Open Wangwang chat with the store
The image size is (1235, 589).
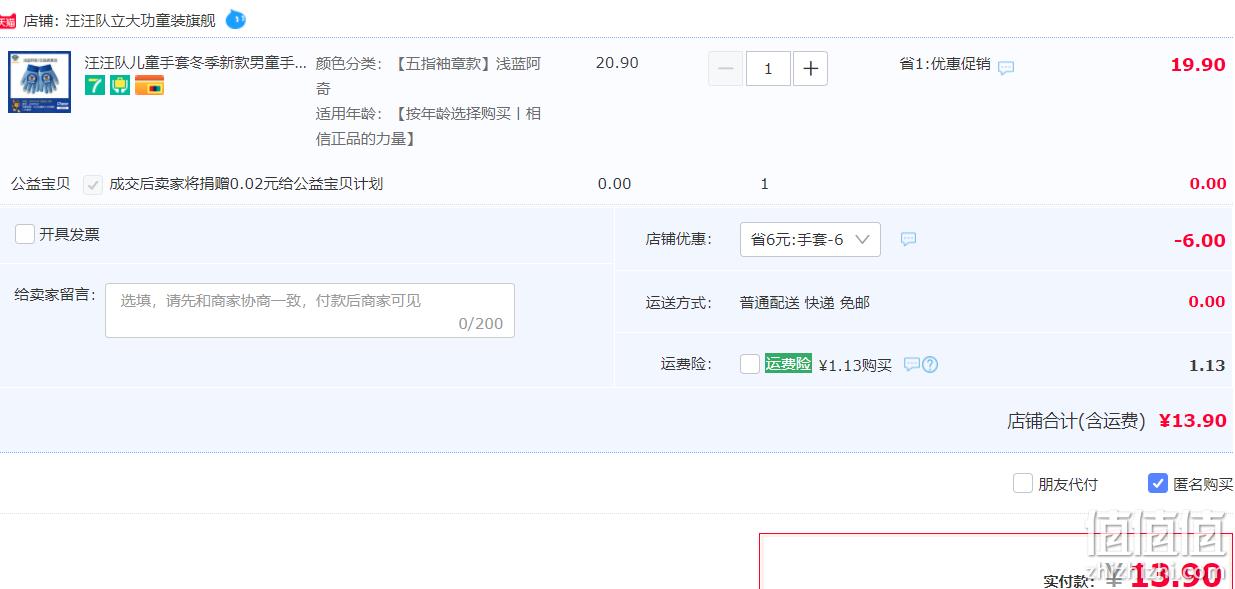236,19
